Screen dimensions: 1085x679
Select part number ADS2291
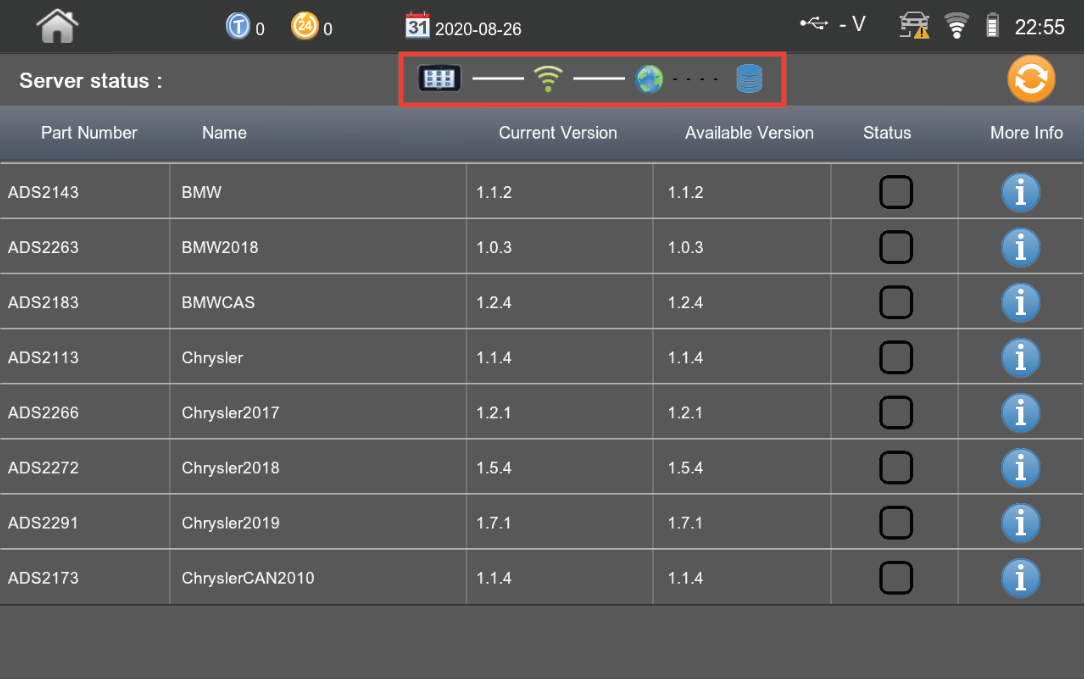tap(44, 523)
